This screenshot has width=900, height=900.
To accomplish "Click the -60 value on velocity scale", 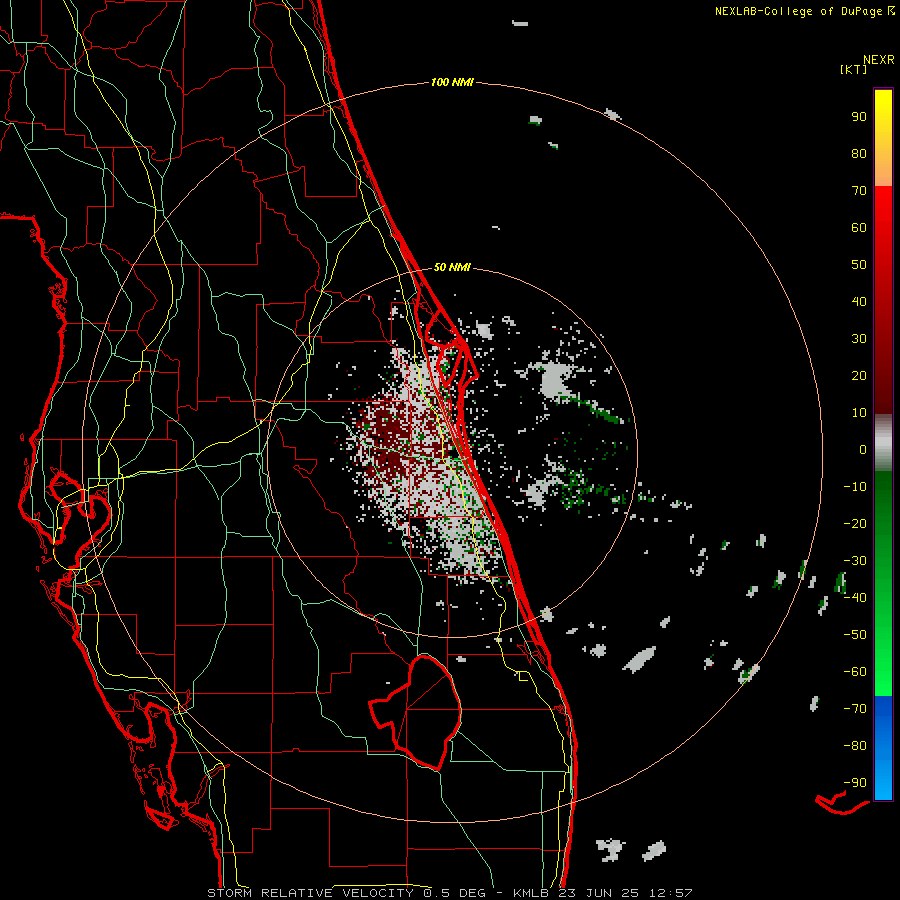I will coord(855,672).
